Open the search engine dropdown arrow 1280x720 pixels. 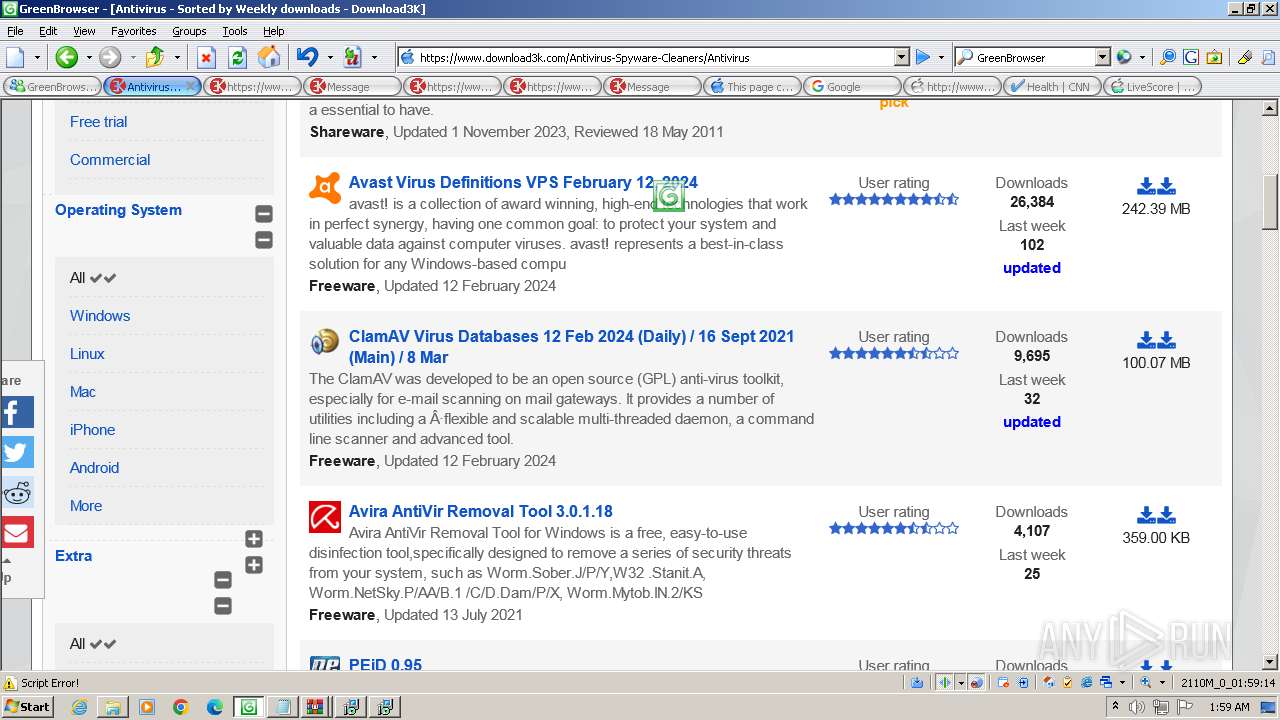click(1142, 57)
